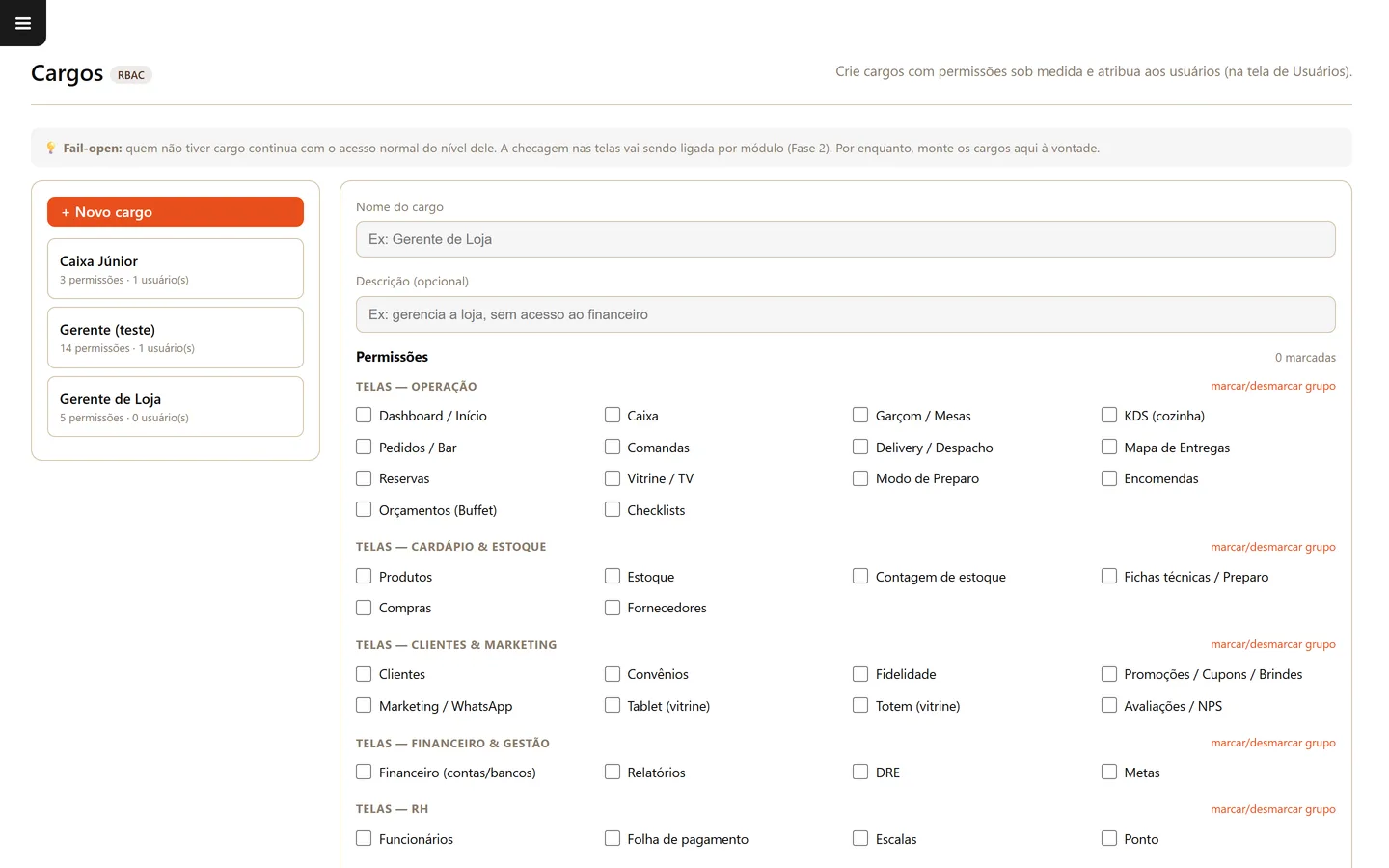Toggle marcar/desmarcar for Cardápio & Estoque
Viewport: 1389px width, 868px height.
click(1273, 547)
